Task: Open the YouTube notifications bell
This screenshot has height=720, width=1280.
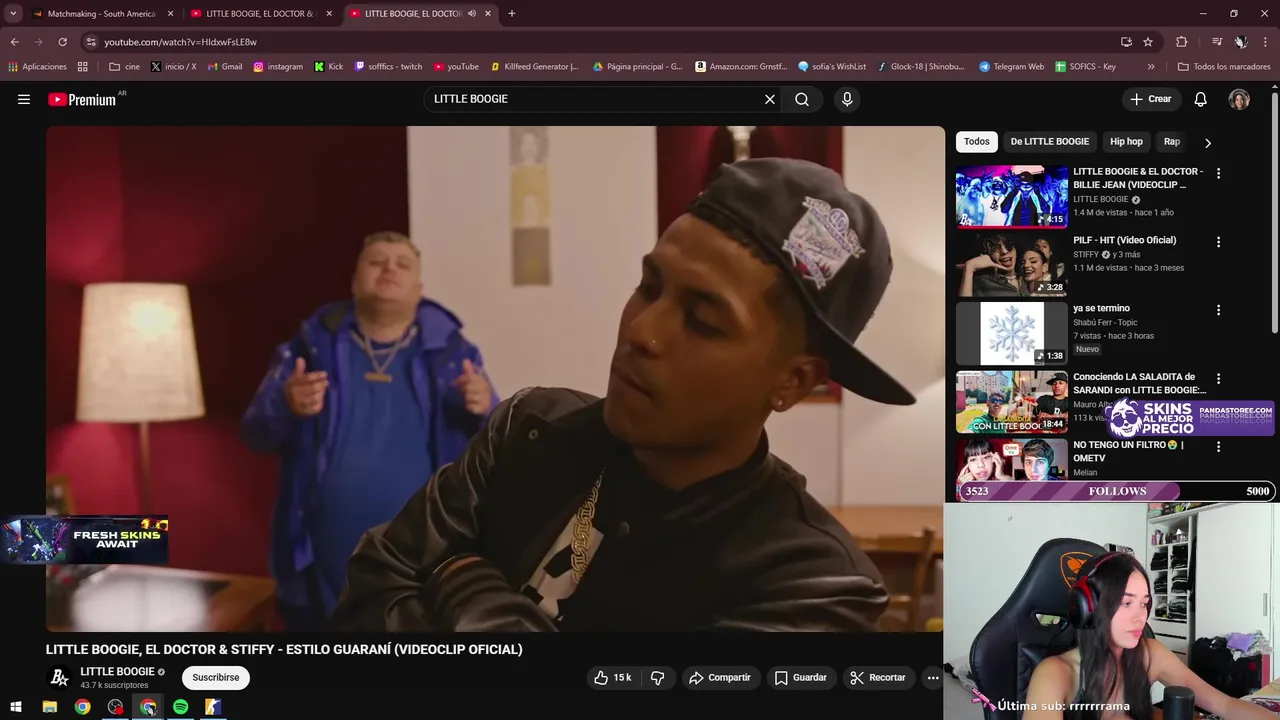Action: pos(1201,99)
